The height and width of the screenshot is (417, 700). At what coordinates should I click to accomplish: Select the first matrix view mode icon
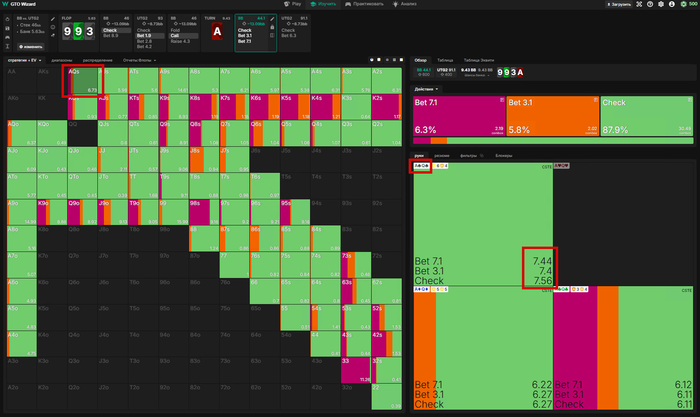point(371,60)
